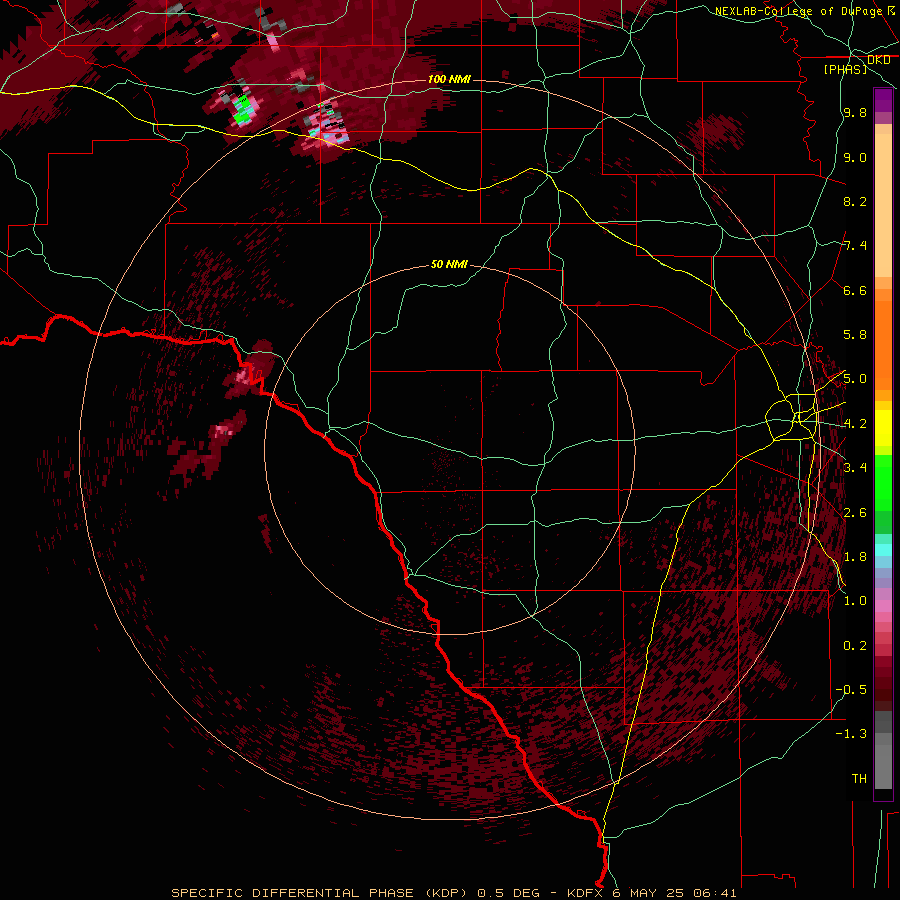Viewport: 900px width, 900px height.
Task: Select the 0.2 value on the color scale
Action: tap(855, 646)
